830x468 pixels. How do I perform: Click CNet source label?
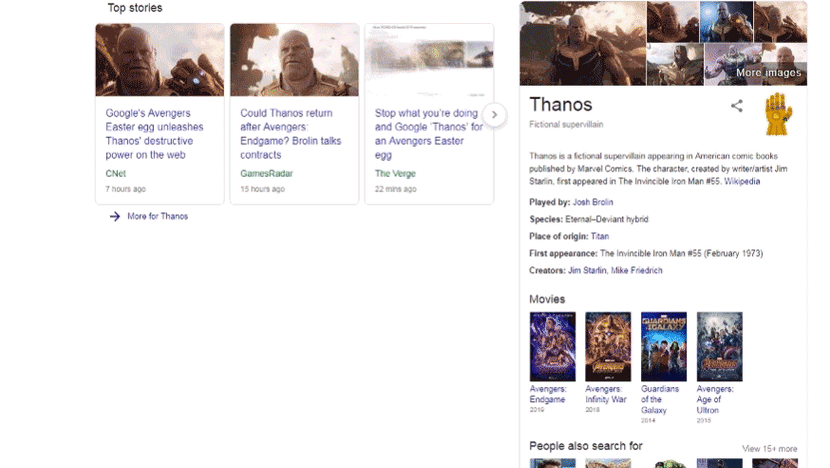pos(115,174)
